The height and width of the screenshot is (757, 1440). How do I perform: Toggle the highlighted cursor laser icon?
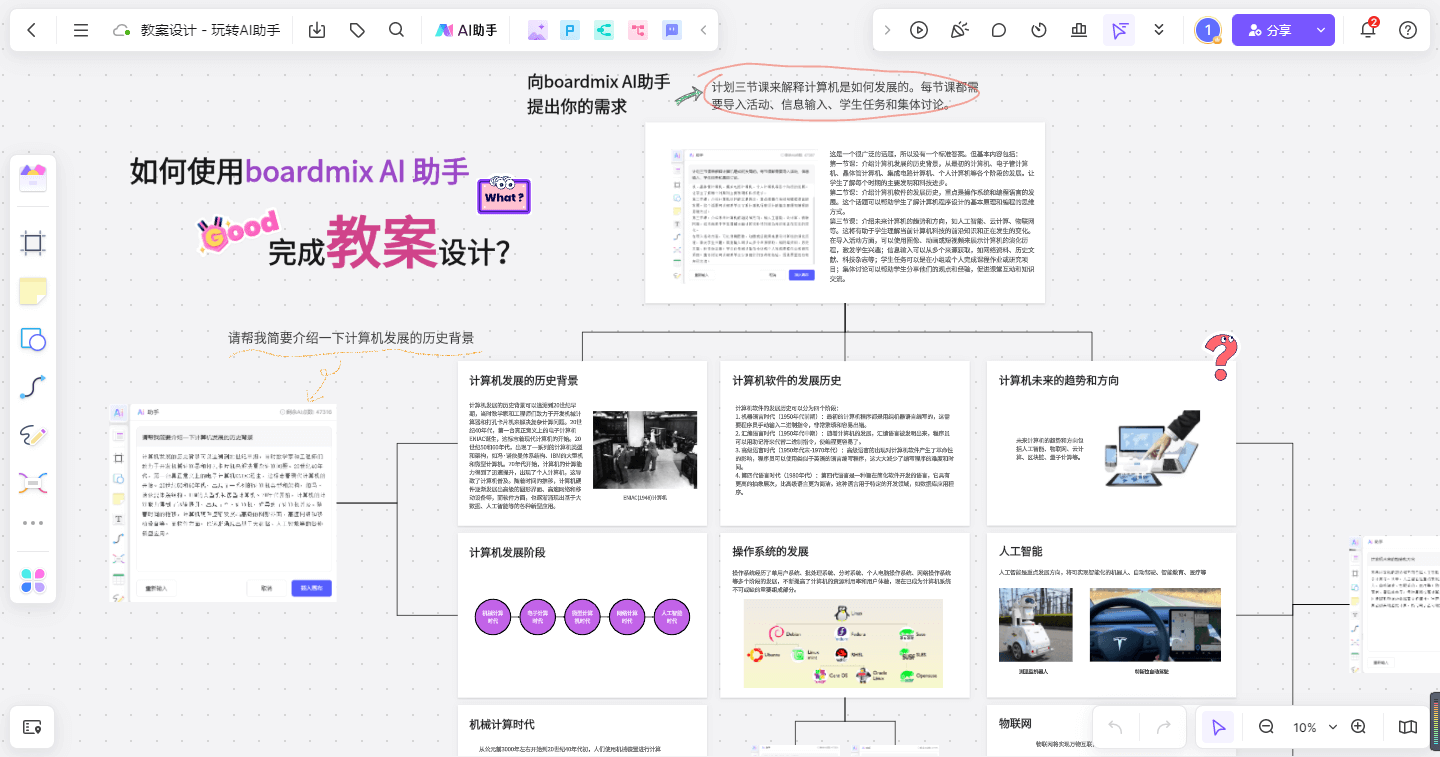(1119, 30)
